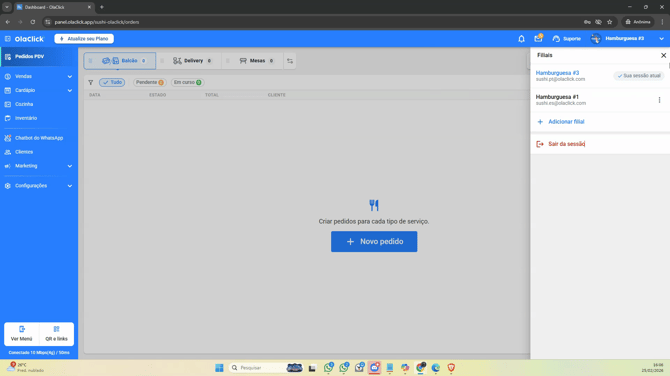Open Ver Menú icon button
This screenshot has width=670, height=376.
(x=22, y=334)
